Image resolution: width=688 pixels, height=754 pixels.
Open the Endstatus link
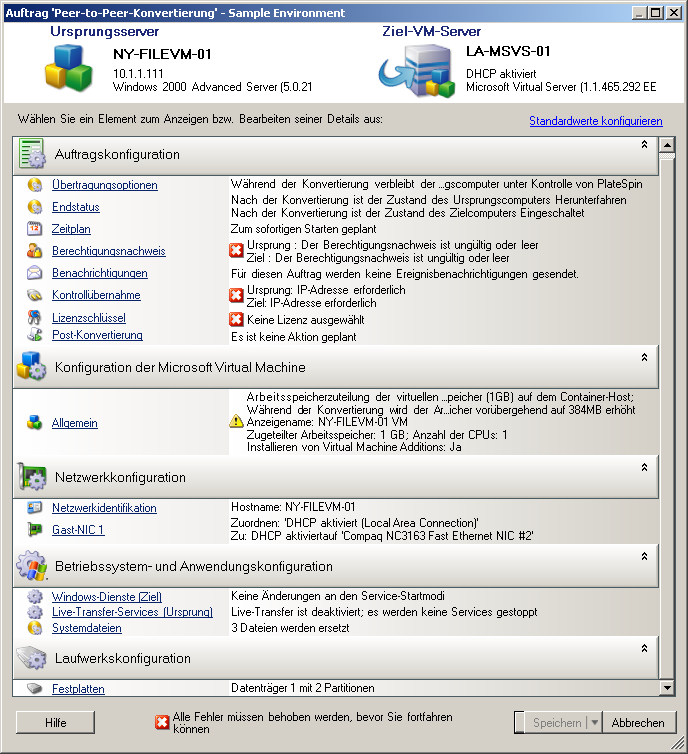(76, 207)
